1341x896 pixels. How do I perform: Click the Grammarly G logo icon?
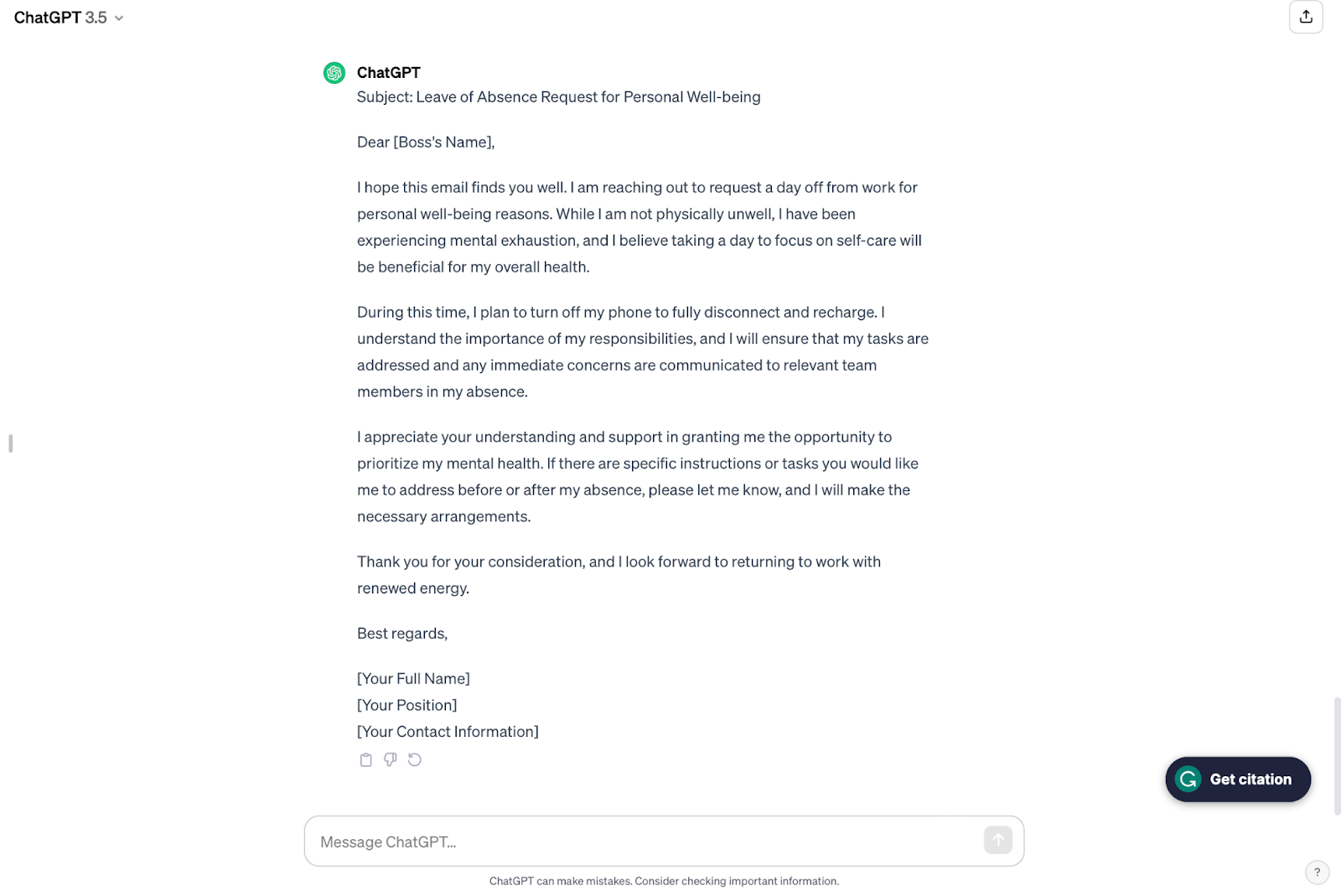(1188, 779)
